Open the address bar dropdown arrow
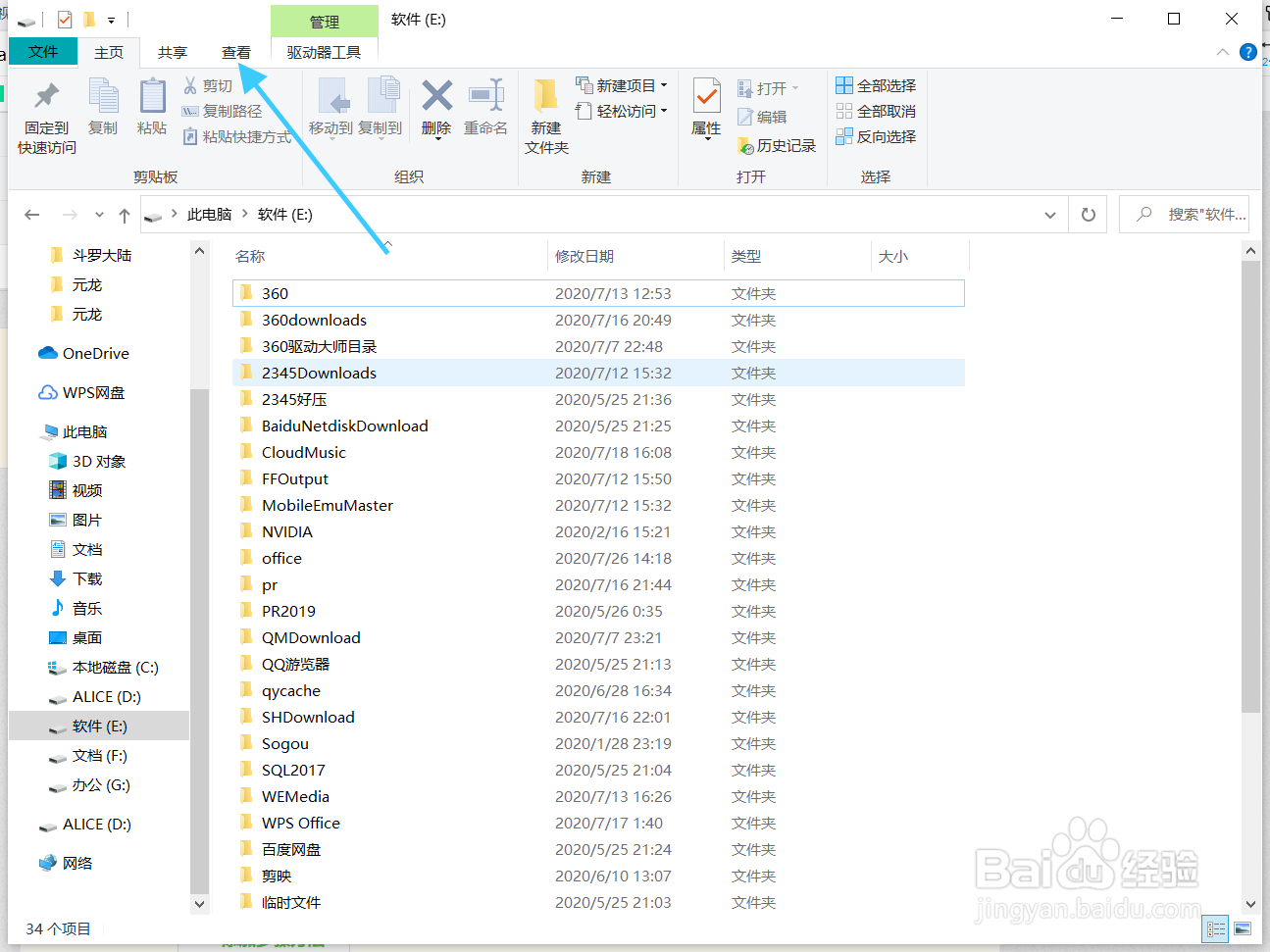This screenshot has height=952, width=1270. click(1049, 214)
